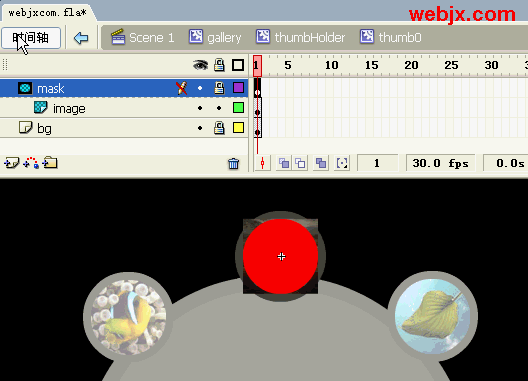Click the green outline swatch of image

pos(238,108)
